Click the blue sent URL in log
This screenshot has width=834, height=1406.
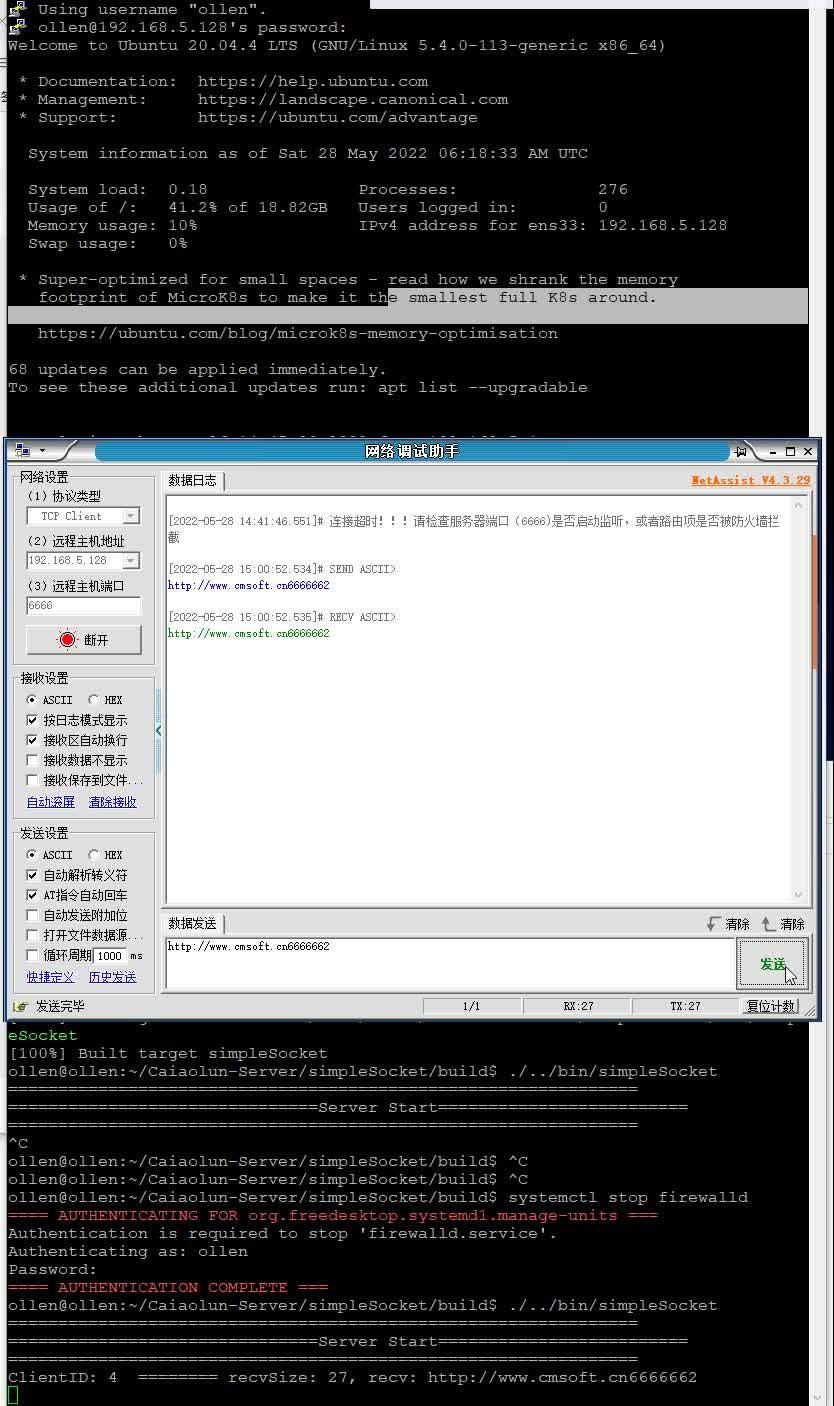[x=248, y=585]
